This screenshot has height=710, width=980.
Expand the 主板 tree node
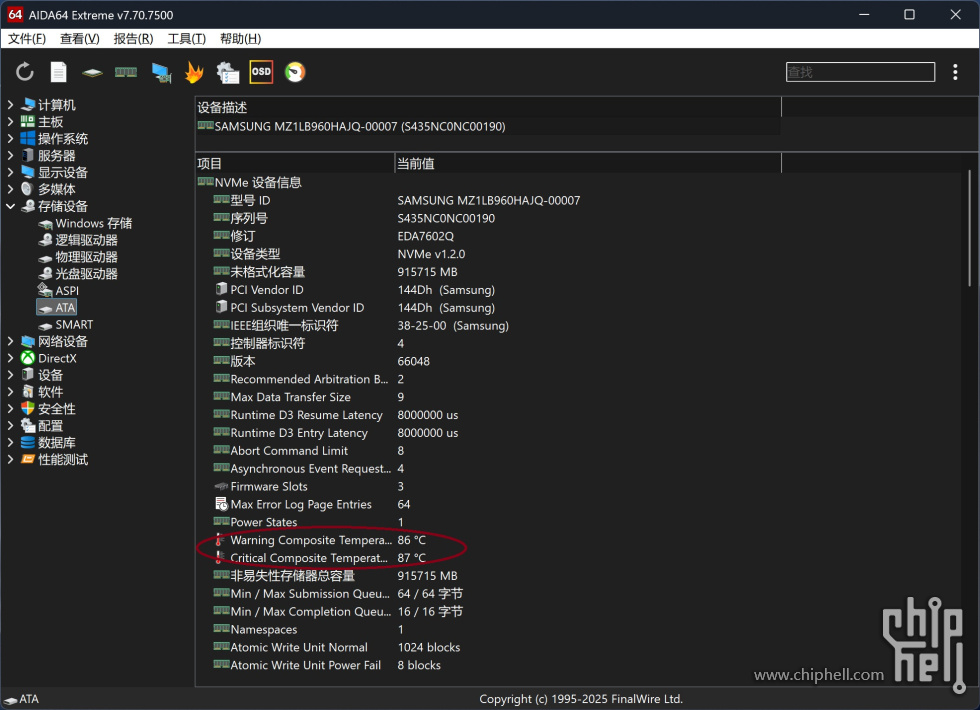[x=10, y=121]
